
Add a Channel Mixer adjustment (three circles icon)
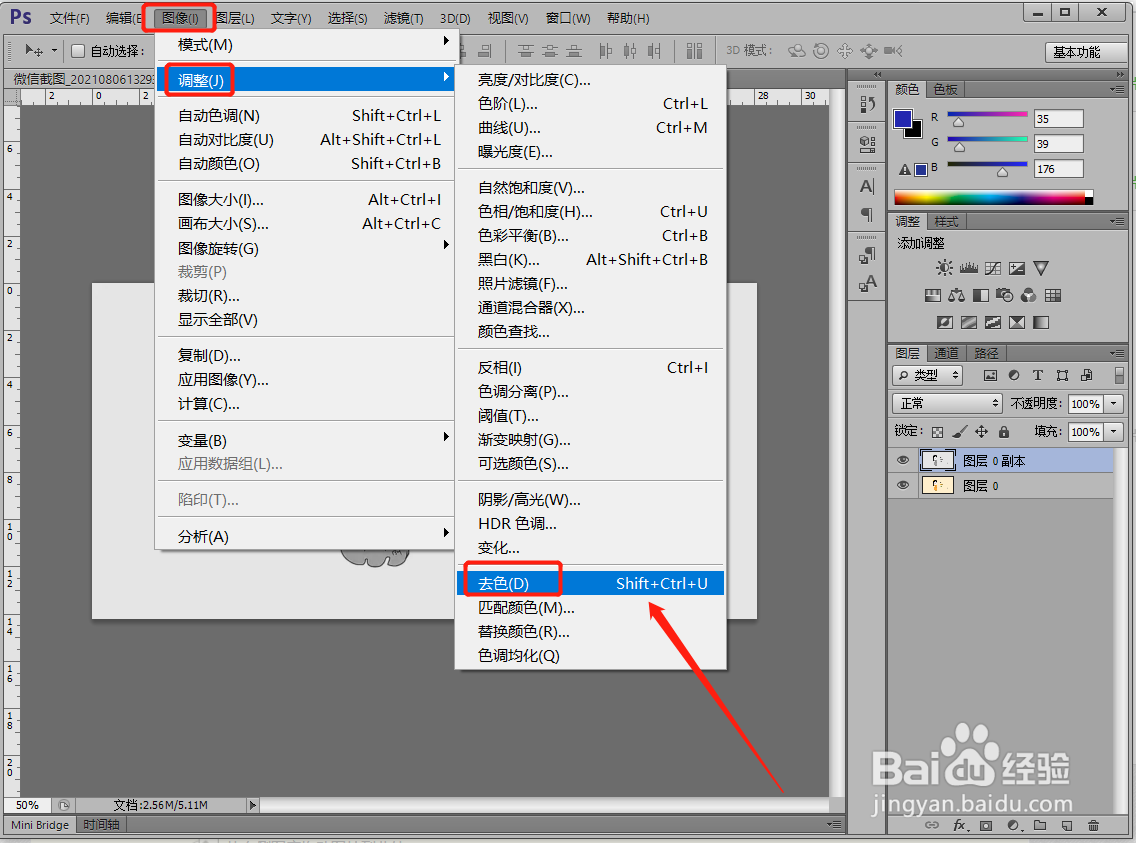[x=1028, y=295]
